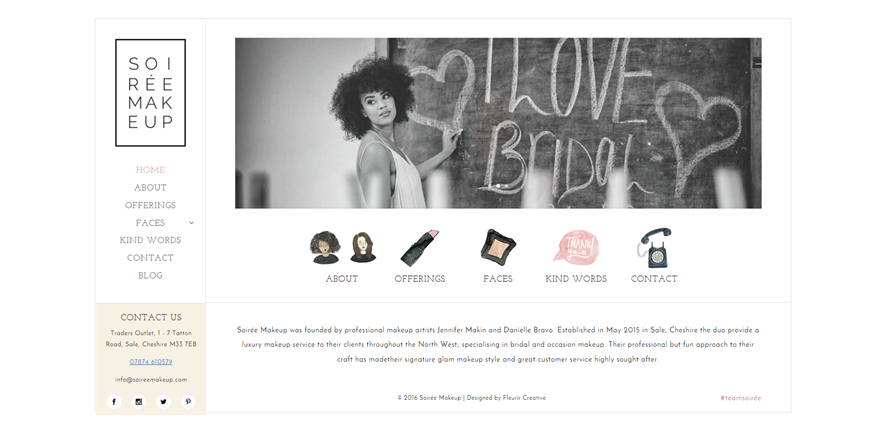The image size is (880, 426).
Task: Click the Designed by Fleurir Creative credit
Action: pos(506,398)
